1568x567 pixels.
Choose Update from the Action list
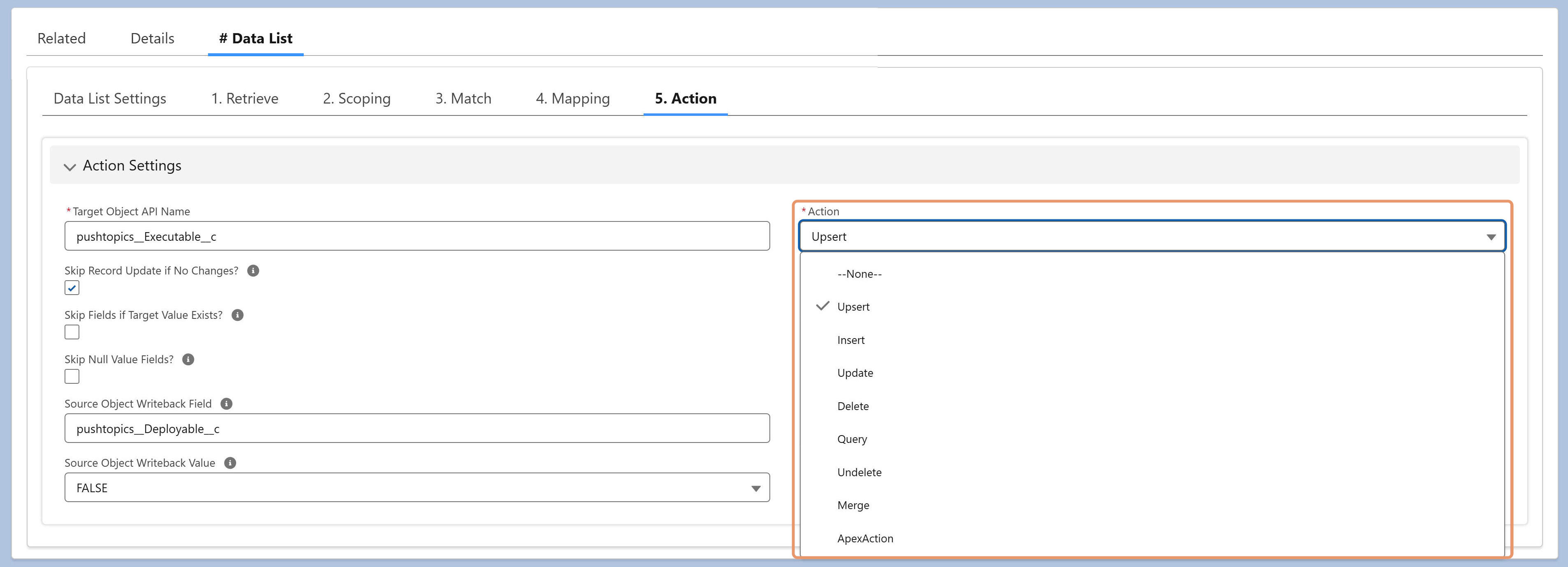(x=1152, y=373)
